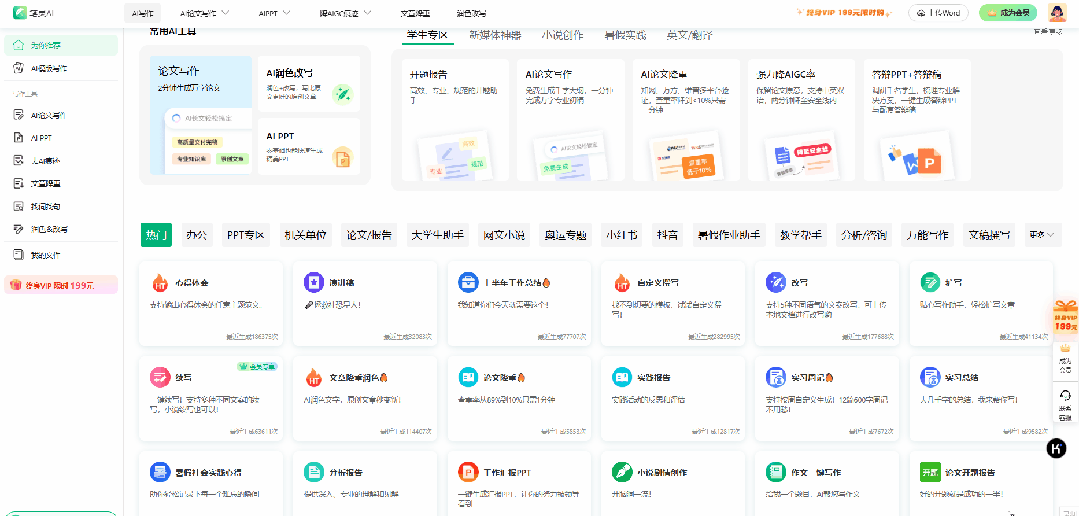Click the black round K floating icon
This screenshot has height=516, width=1079.
[1056, 449]
